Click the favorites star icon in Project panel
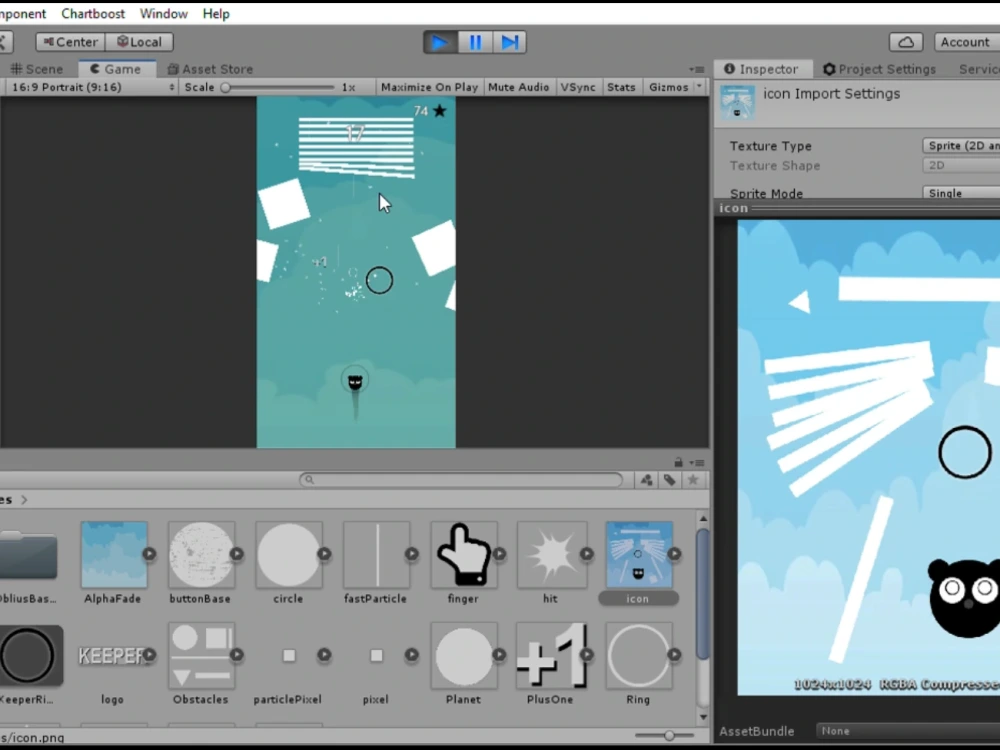Viewport: 1000px width, 750px height. [693, 480]
